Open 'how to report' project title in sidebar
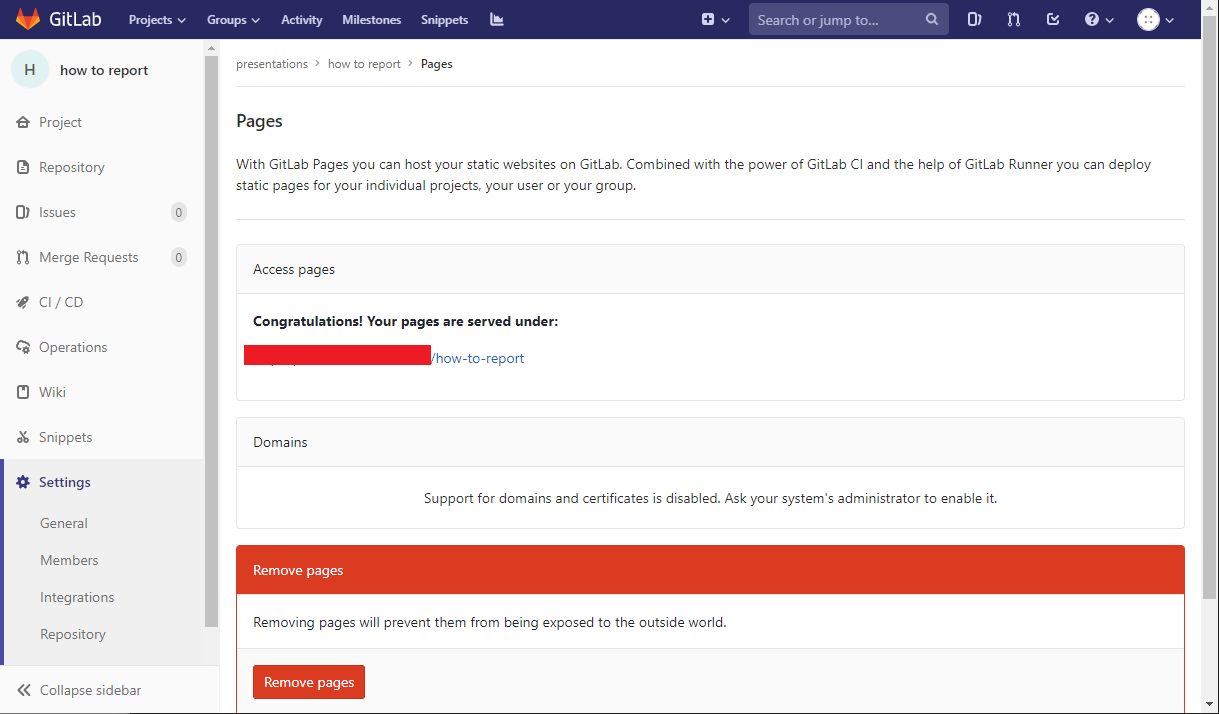 click(x=104, y=70)
